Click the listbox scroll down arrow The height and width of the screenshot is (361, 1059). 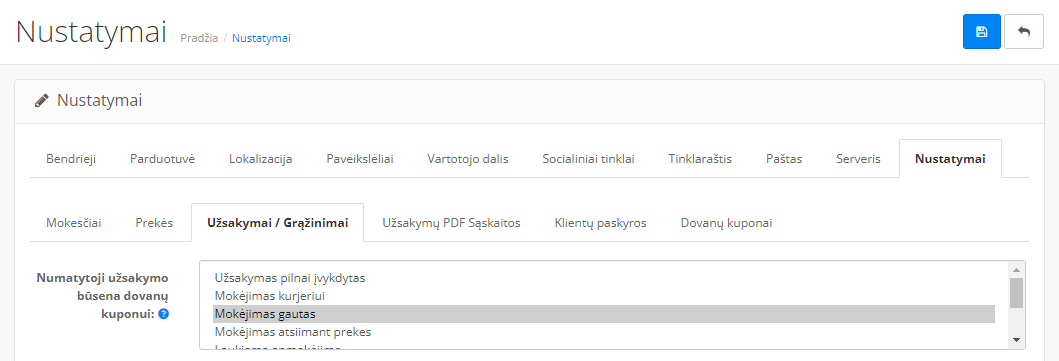pyautogui.click(x=1016, y=339)
